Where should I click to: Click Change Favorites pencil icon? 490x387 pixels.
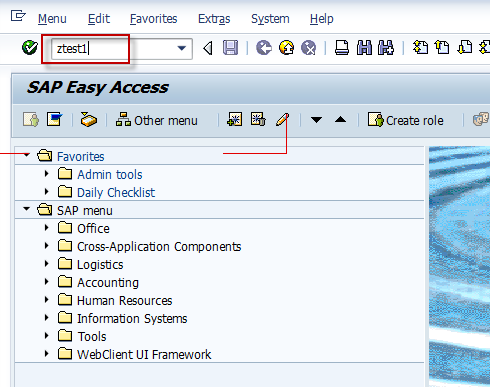(x=282, y=120)
